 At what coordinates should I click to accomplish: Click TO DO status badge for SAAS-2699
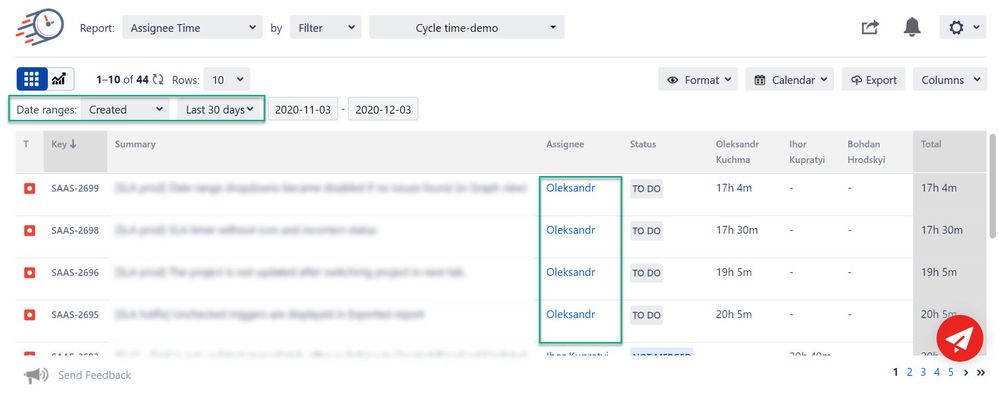pyautogui.click(x=646, y=189)
